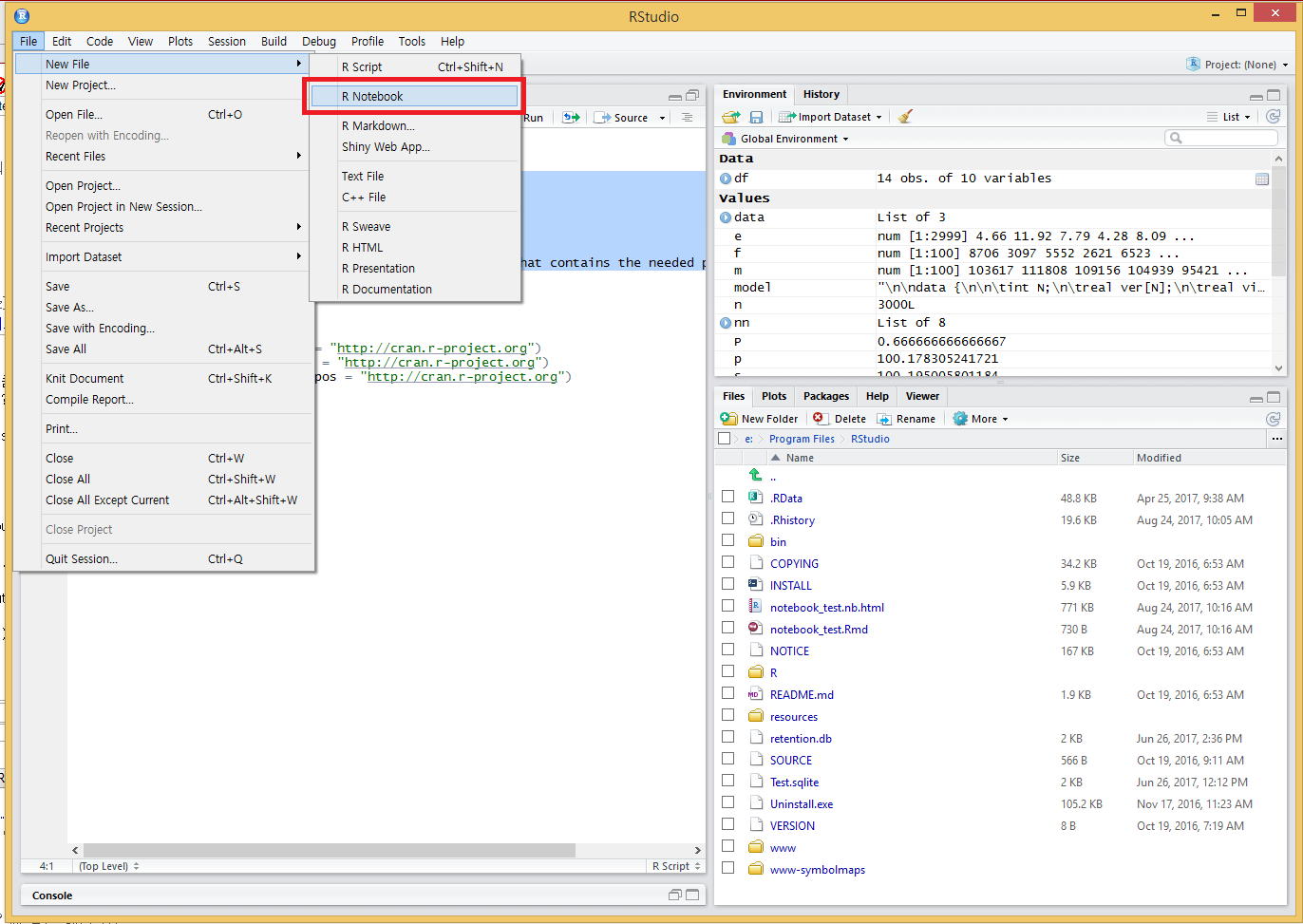This screenshot has width=1303, height=924.
Task: Tick the select-all files checkbox
Action: (x=725, y=439)
